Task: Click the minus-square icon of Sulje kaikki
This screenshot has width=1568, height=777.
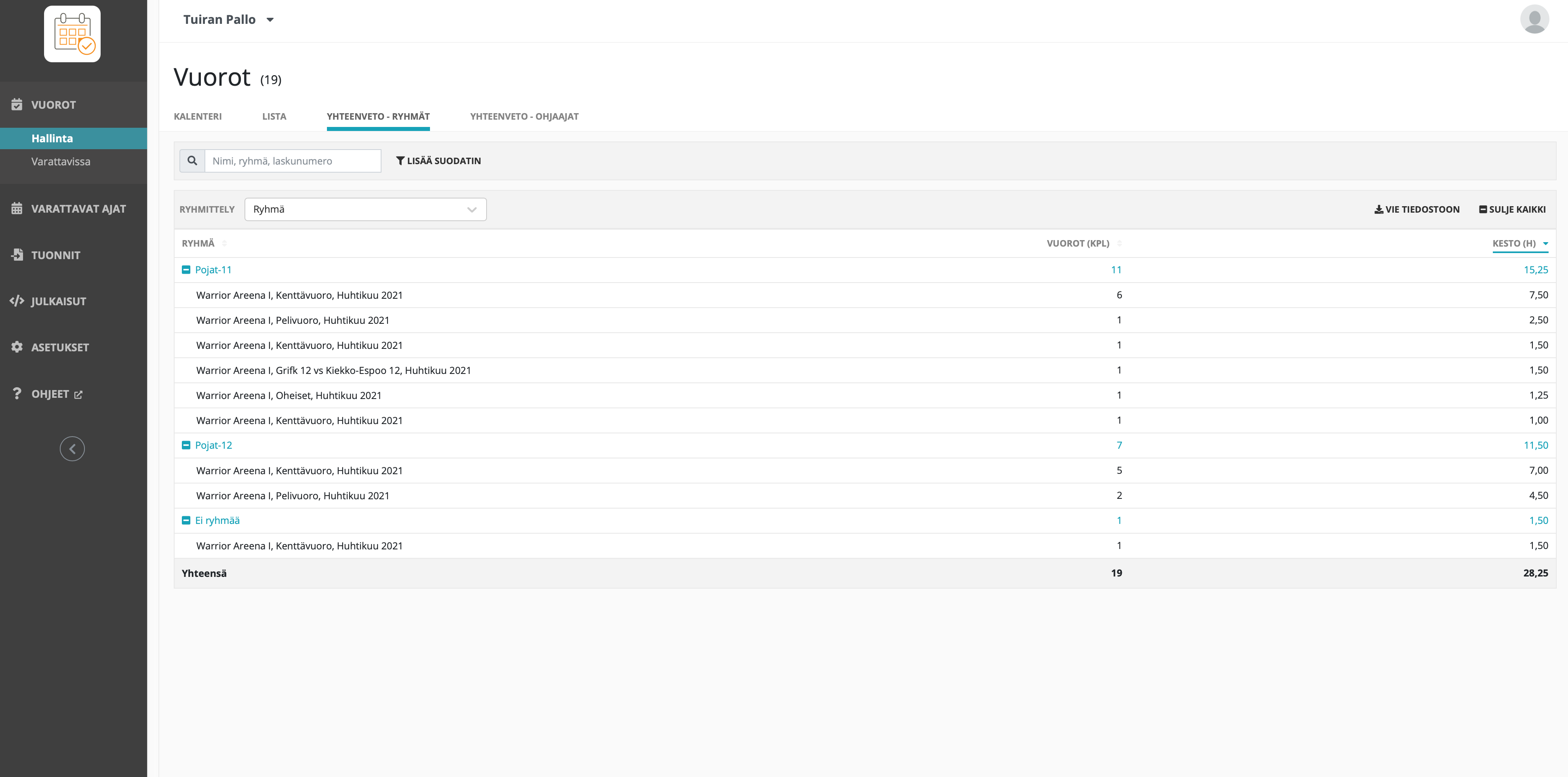Action: click(1484, 209)
